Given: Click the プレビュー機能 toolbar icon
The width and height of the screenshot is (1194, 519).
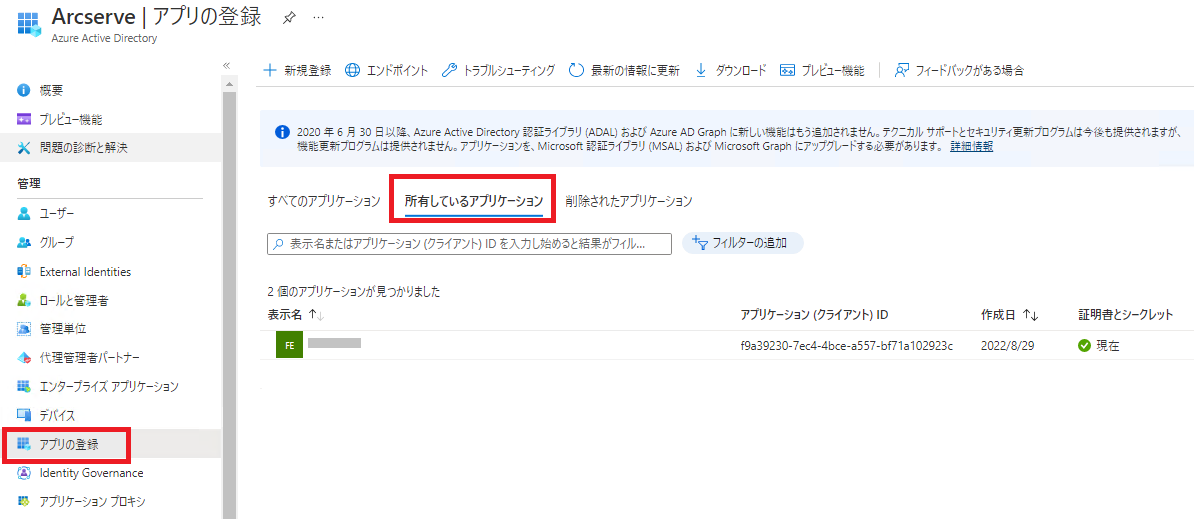Looking at the screenshot, I should tap(787, 71).
